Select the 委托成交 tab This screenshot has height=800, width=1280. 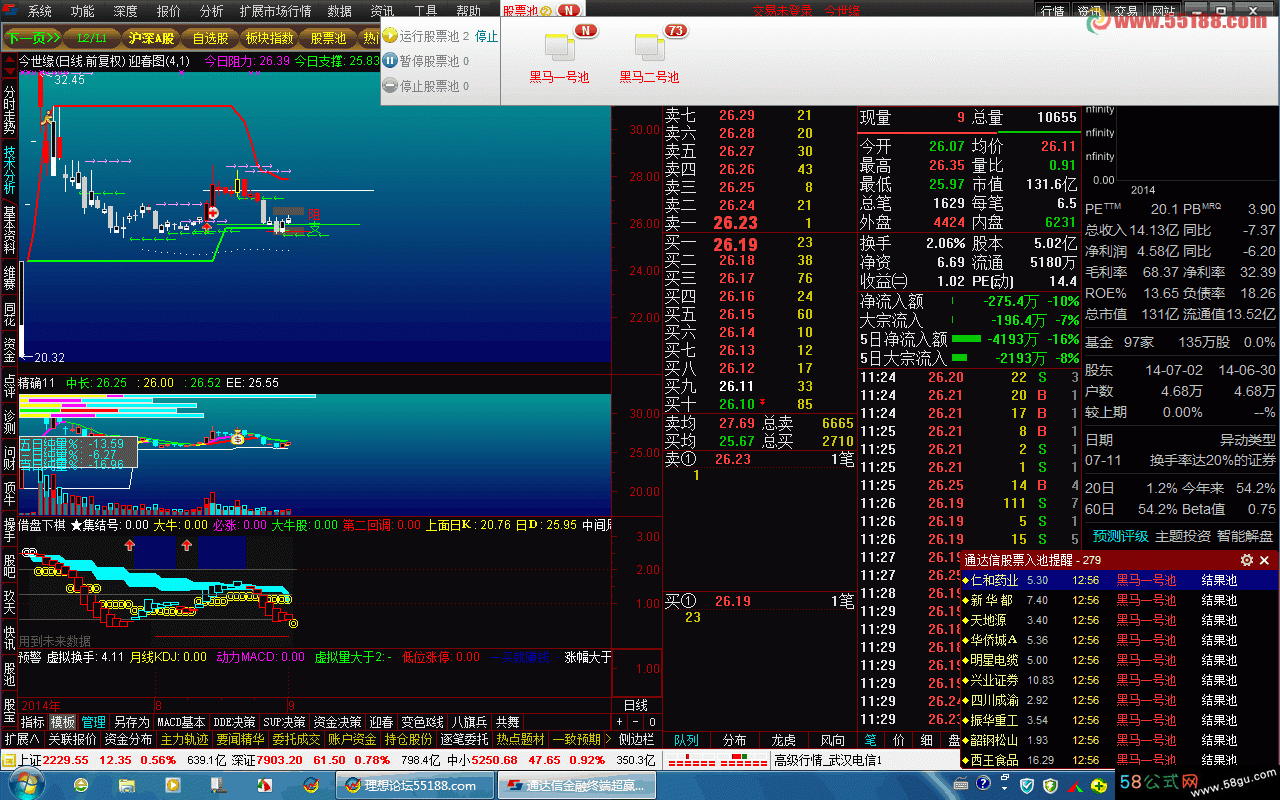pos(297,739)
